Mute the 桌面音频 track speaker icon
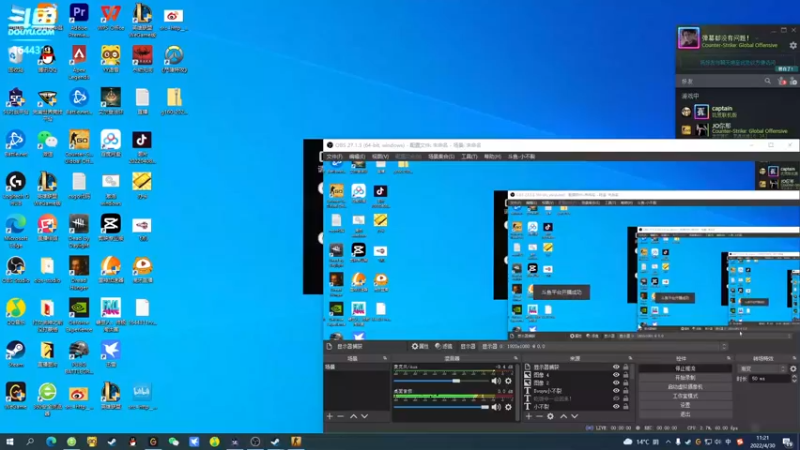This screenshot has height=450, width=800. (495, 407)
